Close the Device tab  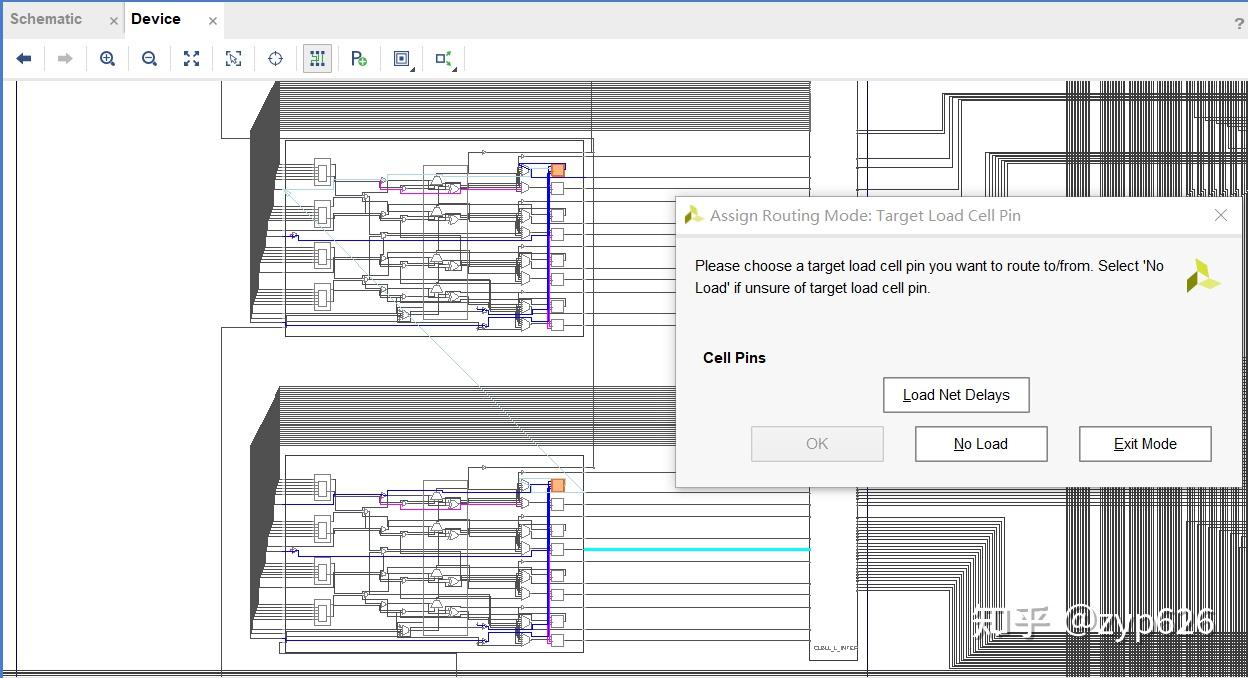213,21
